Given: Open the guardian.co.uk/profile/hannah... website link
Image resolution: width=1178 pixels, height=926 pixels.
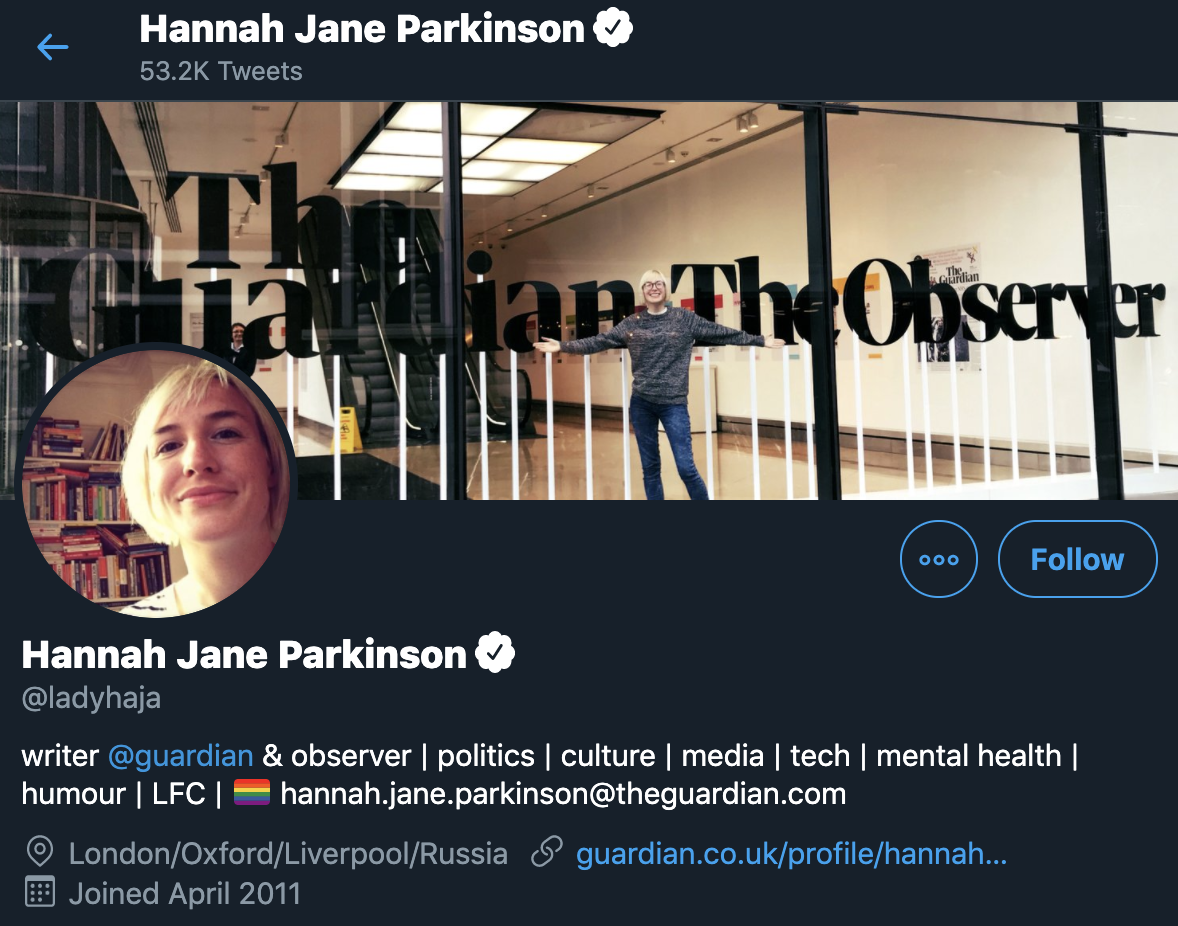Looking at the screenshot, I should pos(792,854).
